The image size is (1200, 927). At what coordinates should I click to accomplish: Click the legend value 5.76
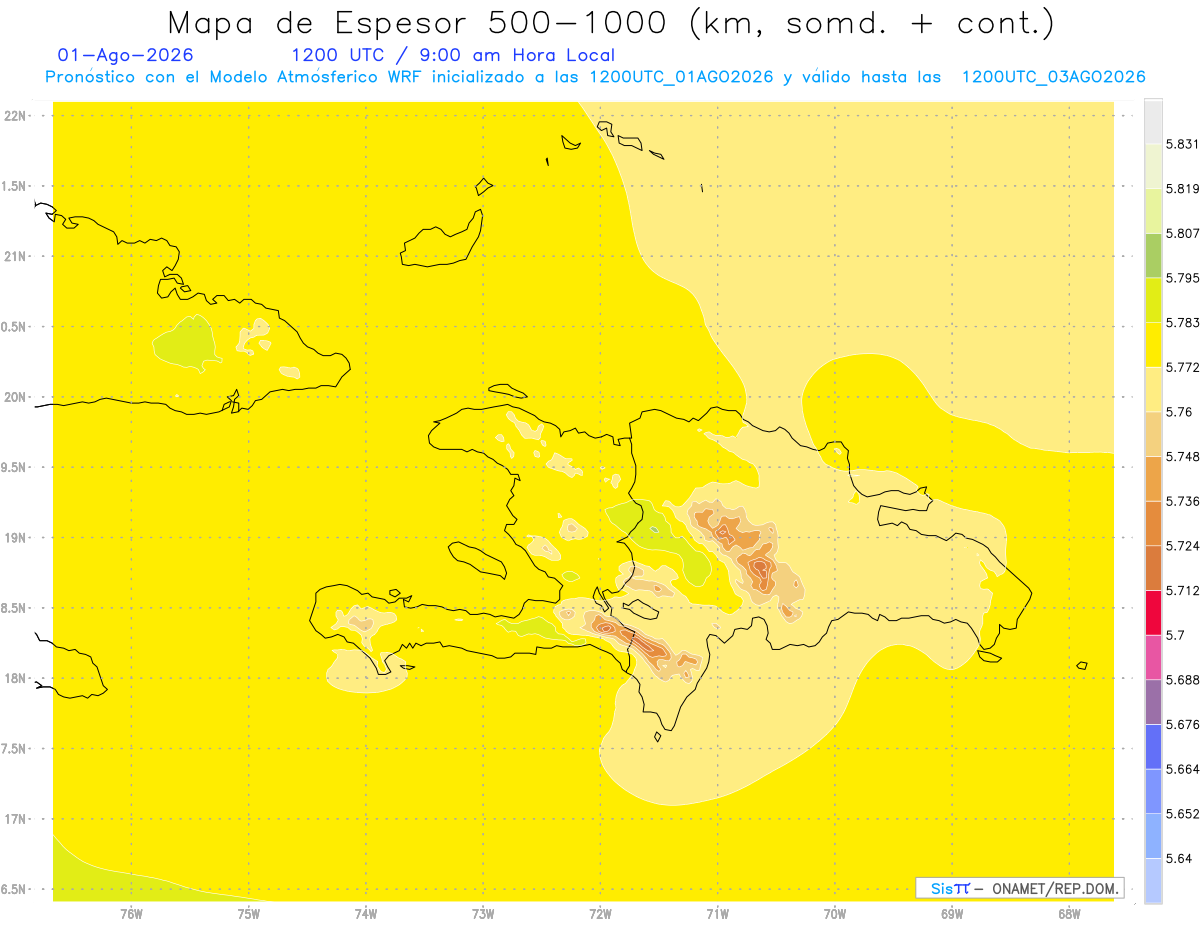(1179, 412)
